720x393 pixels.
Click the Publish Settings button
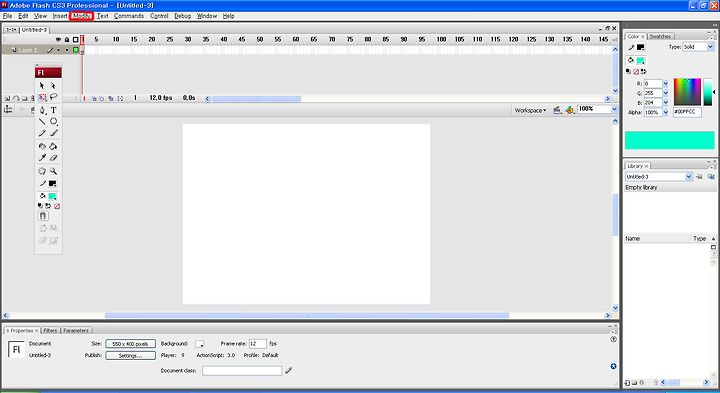point(130,355)
